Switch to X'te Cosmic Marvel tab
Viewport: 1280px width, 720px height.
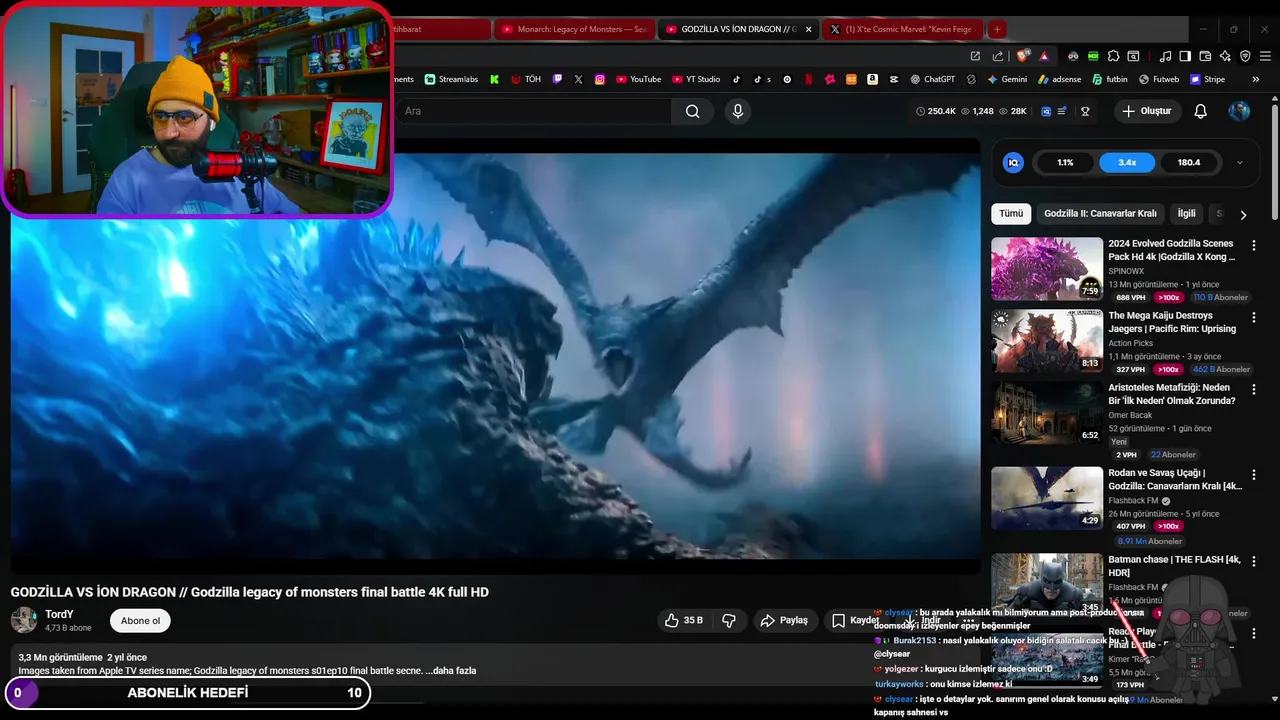[900, 29]
